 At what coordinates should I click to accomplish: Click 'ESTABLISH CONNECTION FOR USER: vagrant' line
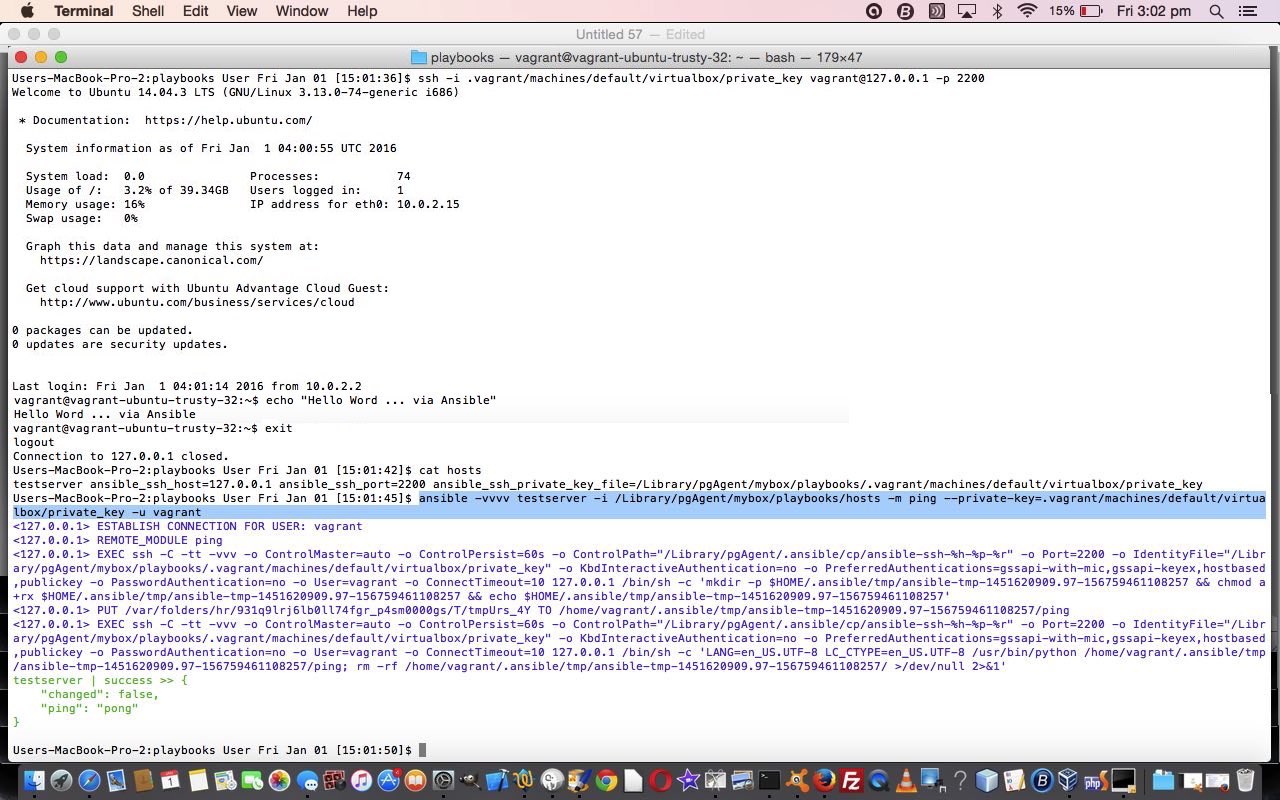187,526
